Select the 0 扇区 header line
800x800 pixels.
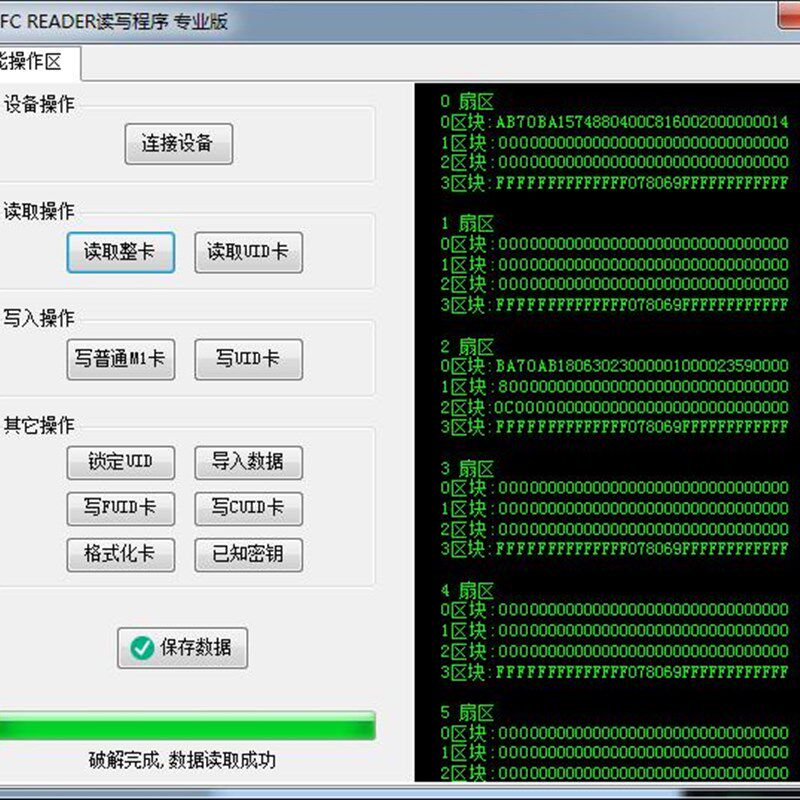pyautogui.click(x=467, y=102)
